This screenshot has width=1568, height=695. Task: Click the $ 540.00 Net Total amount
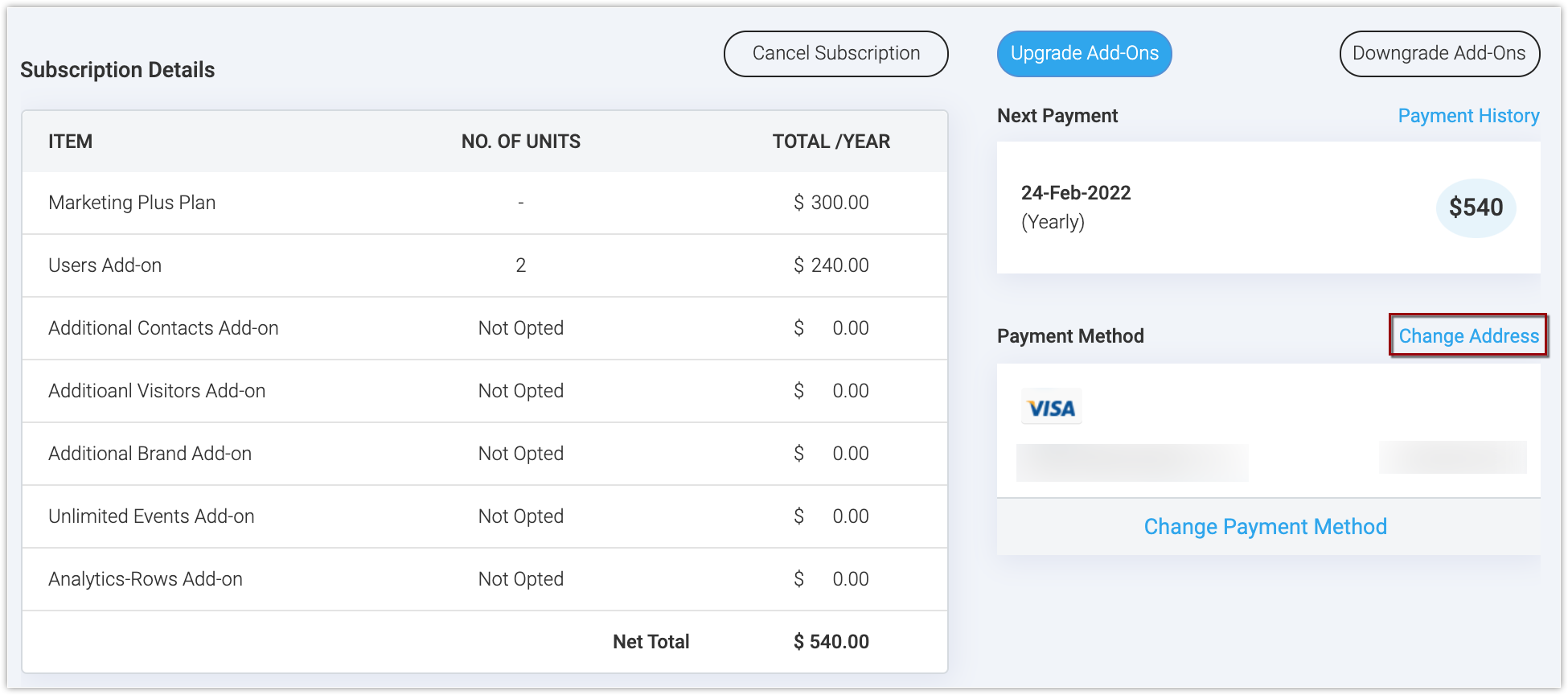coord(831,642)
